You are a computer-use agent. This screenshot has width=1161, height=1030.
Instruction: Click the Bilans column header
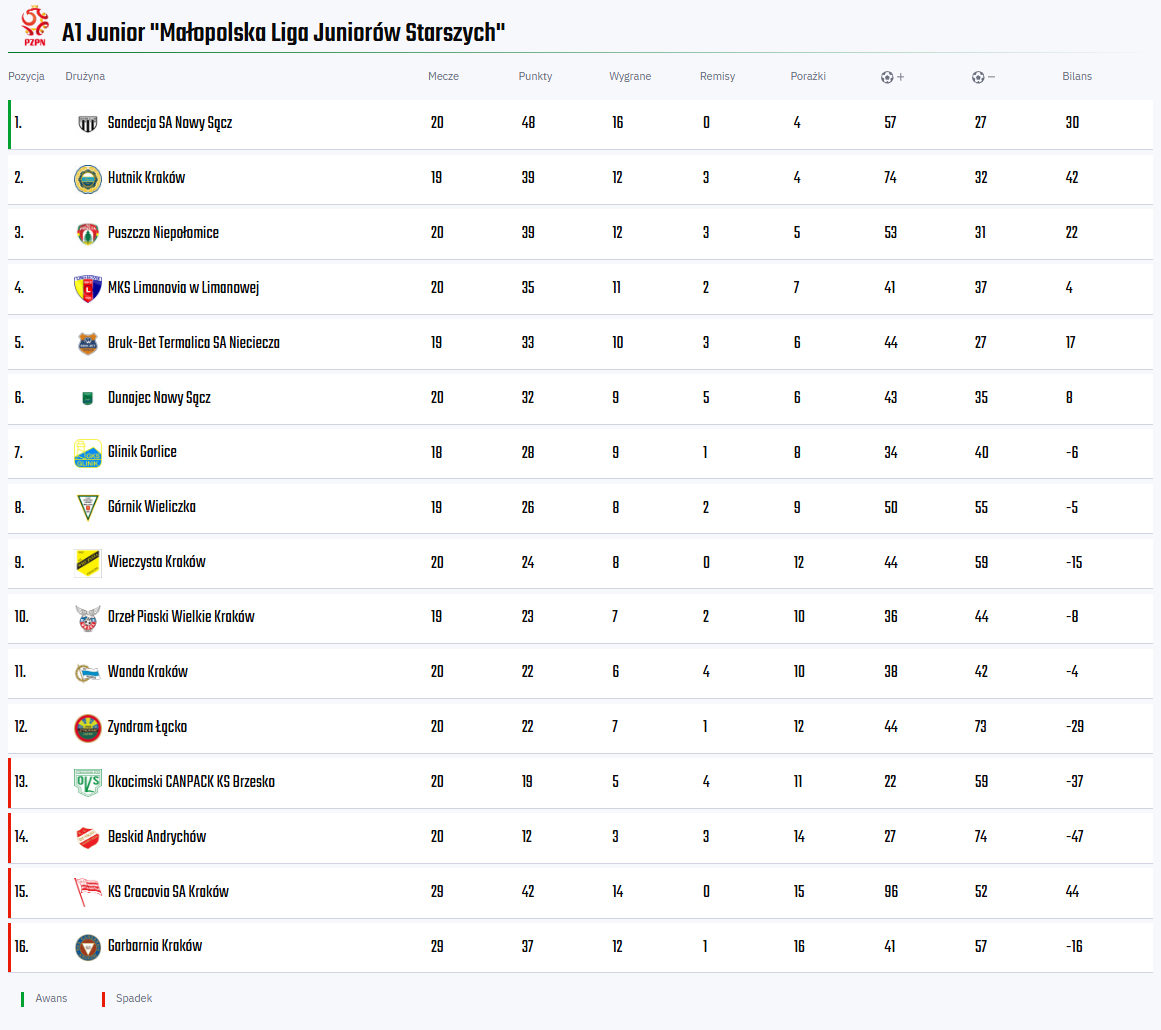pyautogui.click(x=1077, y=77)
